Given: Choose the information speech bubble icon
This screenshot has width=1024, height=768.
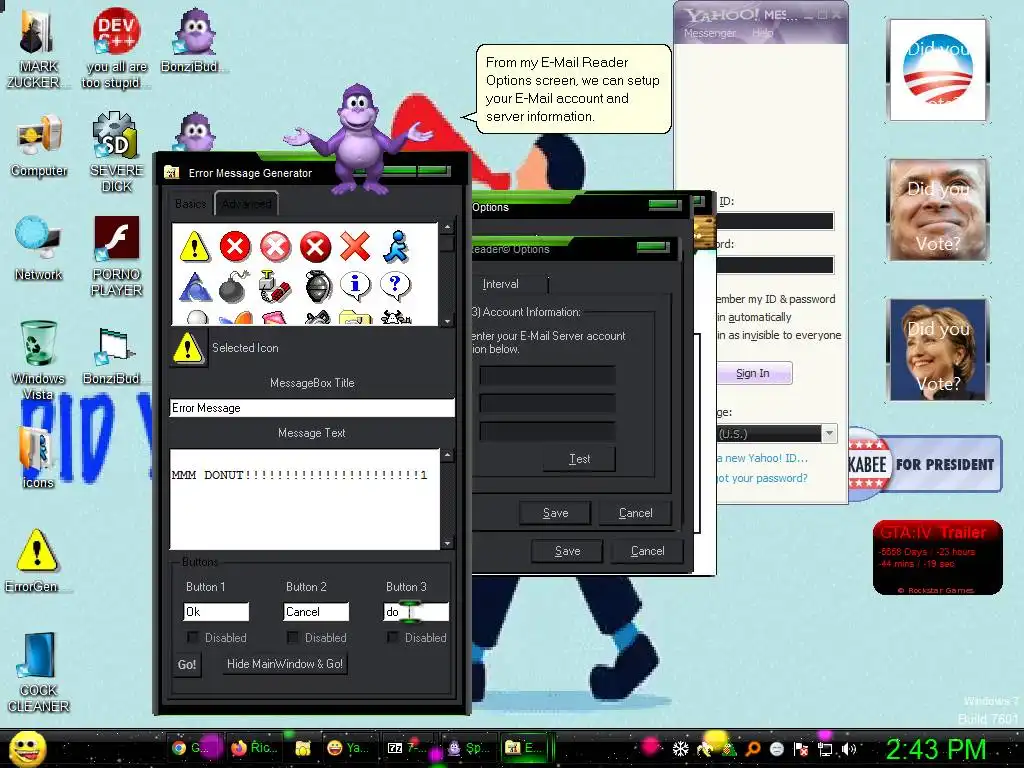Looking at the screenshot, I should coord(355,285).
